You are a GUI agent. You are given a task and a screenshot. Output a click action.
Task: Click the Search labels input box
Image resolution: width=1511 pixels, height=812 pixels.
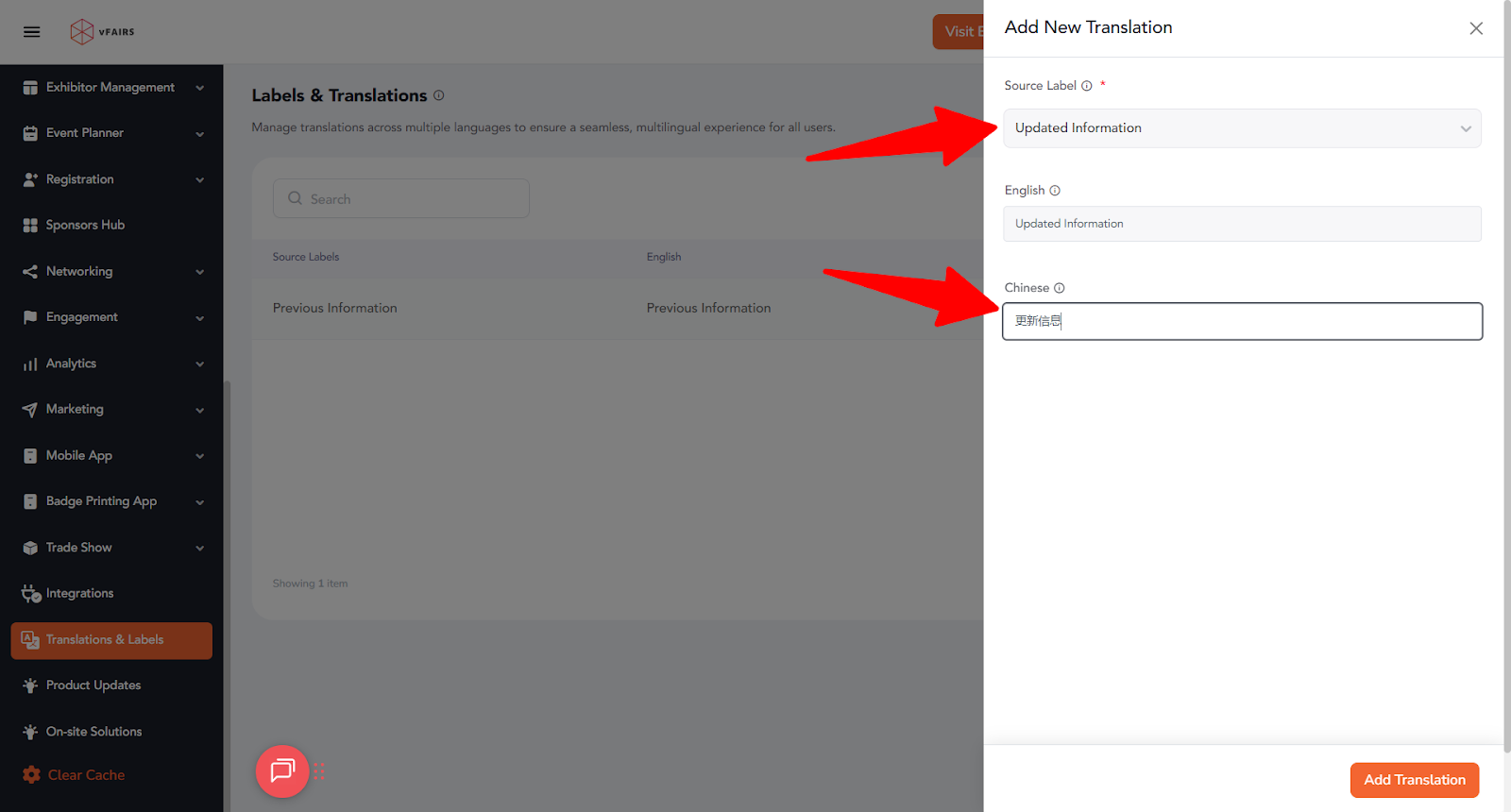pyautogui.click(x=401, y=199)
